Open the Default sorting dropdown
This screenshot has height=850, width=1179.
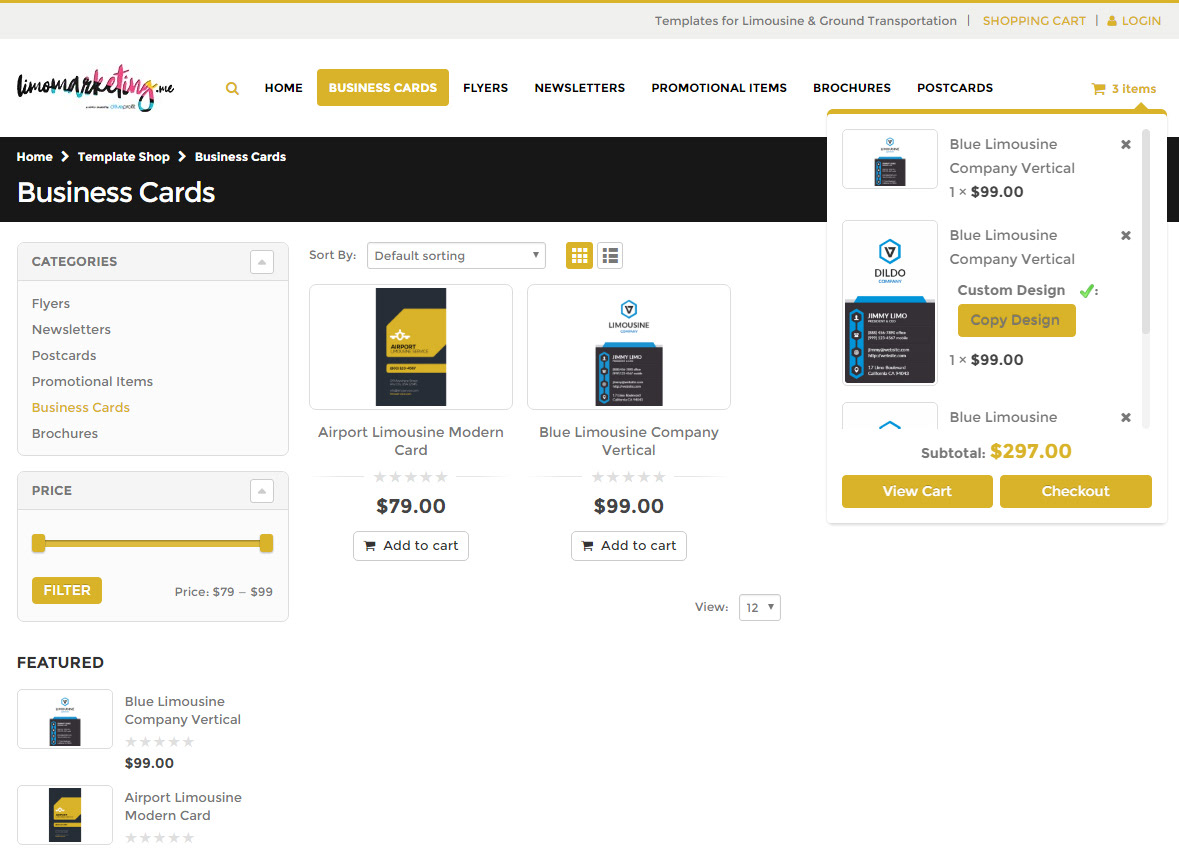456,256
